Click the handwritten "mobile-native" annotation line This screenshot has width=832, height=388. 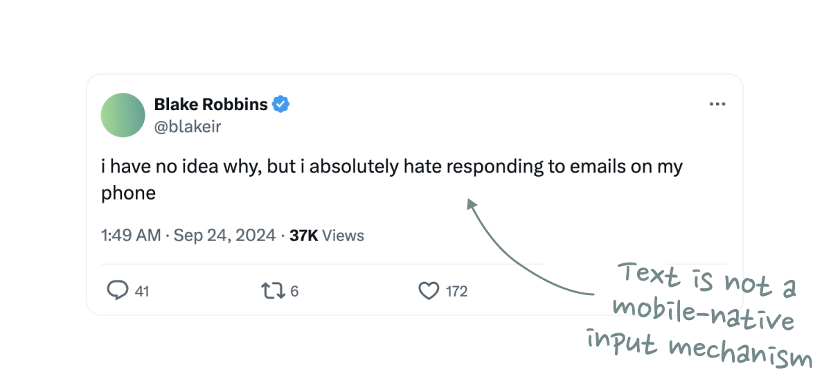(703, 314)
